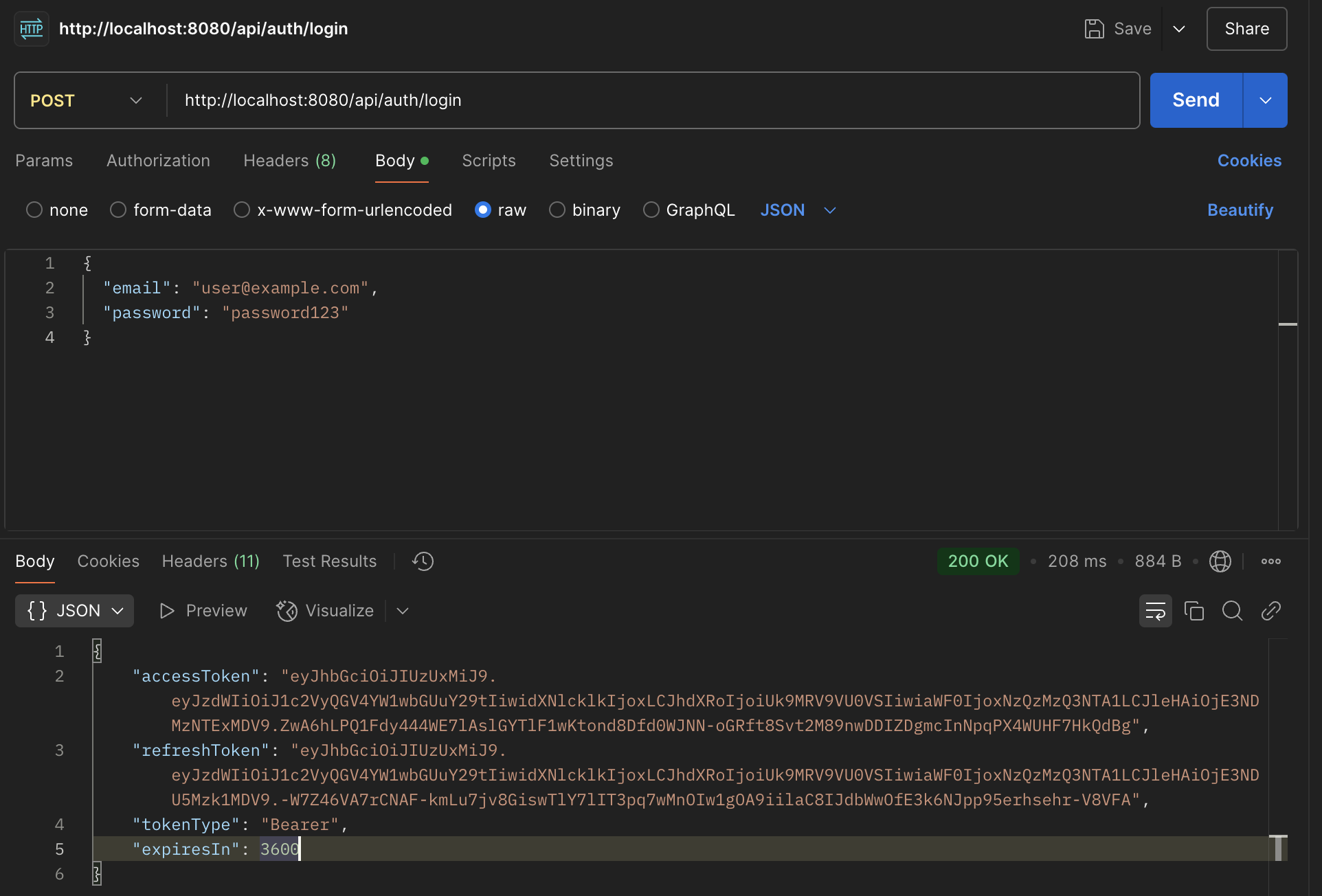Screen dimensions: 1322x896
Task: Open the Send button arrow dropdown
Action: [1265, 100]
